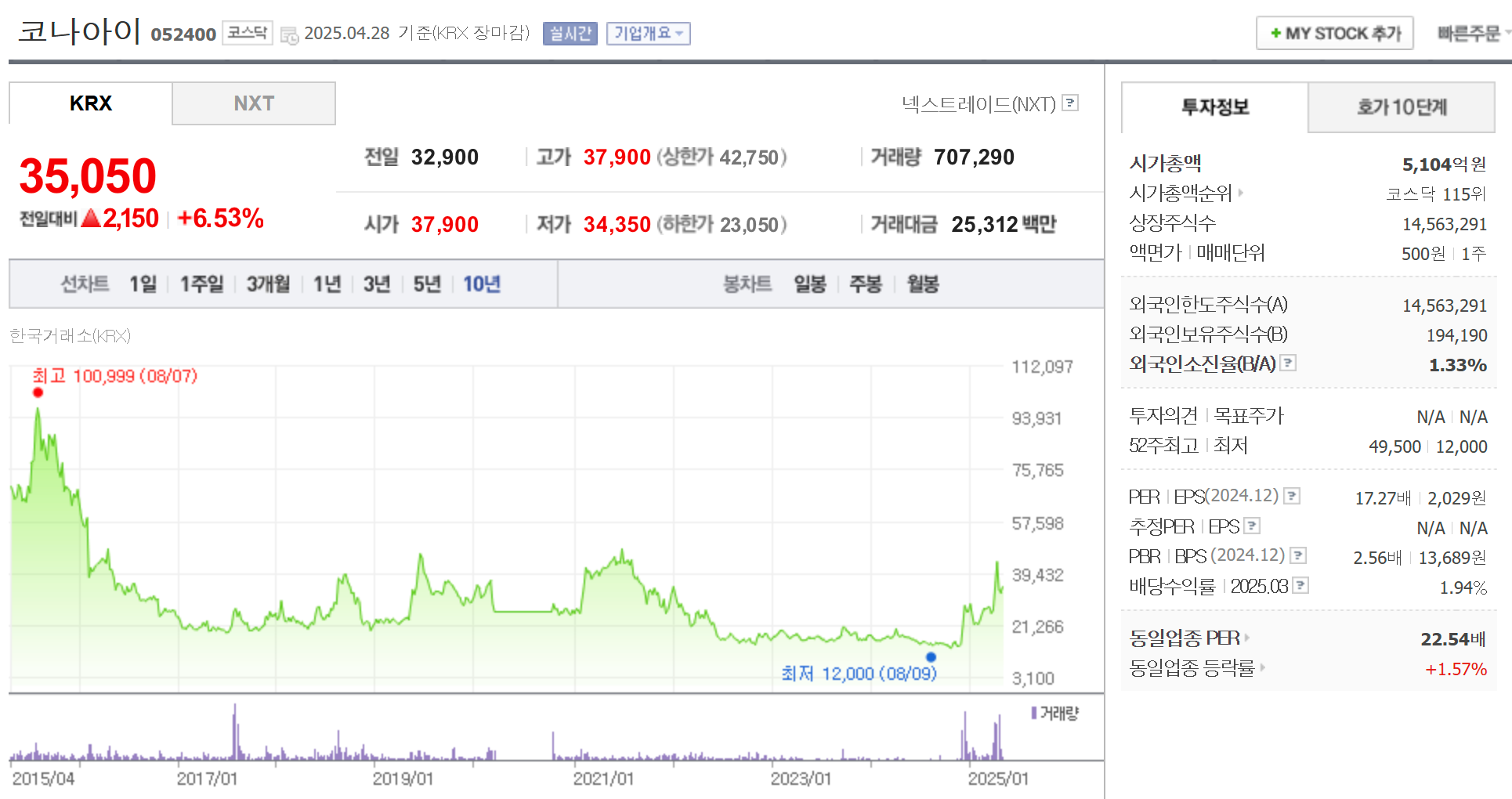This screenshot has width=1512, height=799.
Task: Select the 1년 line chart period
Action: pyautogui.click(x=327, y=284)
